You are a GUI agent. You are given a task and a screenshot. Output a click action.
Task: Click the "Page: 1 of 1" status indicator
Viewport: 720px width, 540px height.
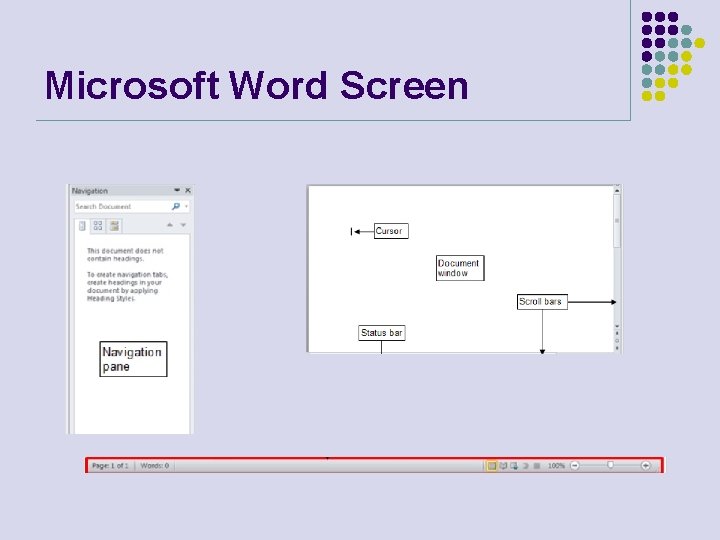110,466
